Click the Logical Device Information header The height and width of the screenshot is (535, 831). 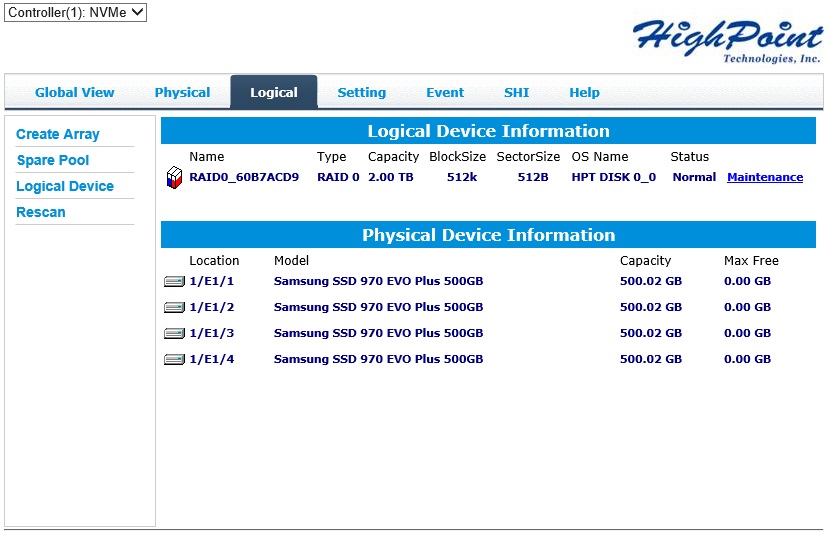[x=488, y=131]
